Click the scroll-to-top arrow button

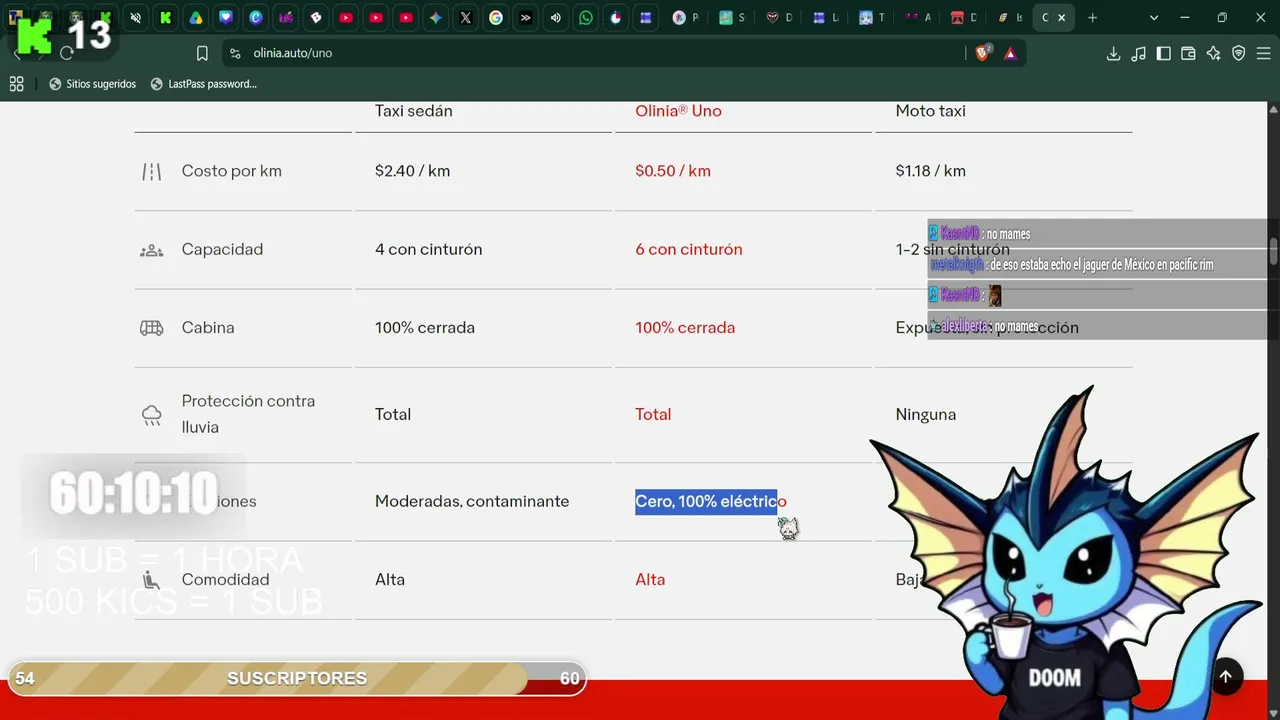1225,677
